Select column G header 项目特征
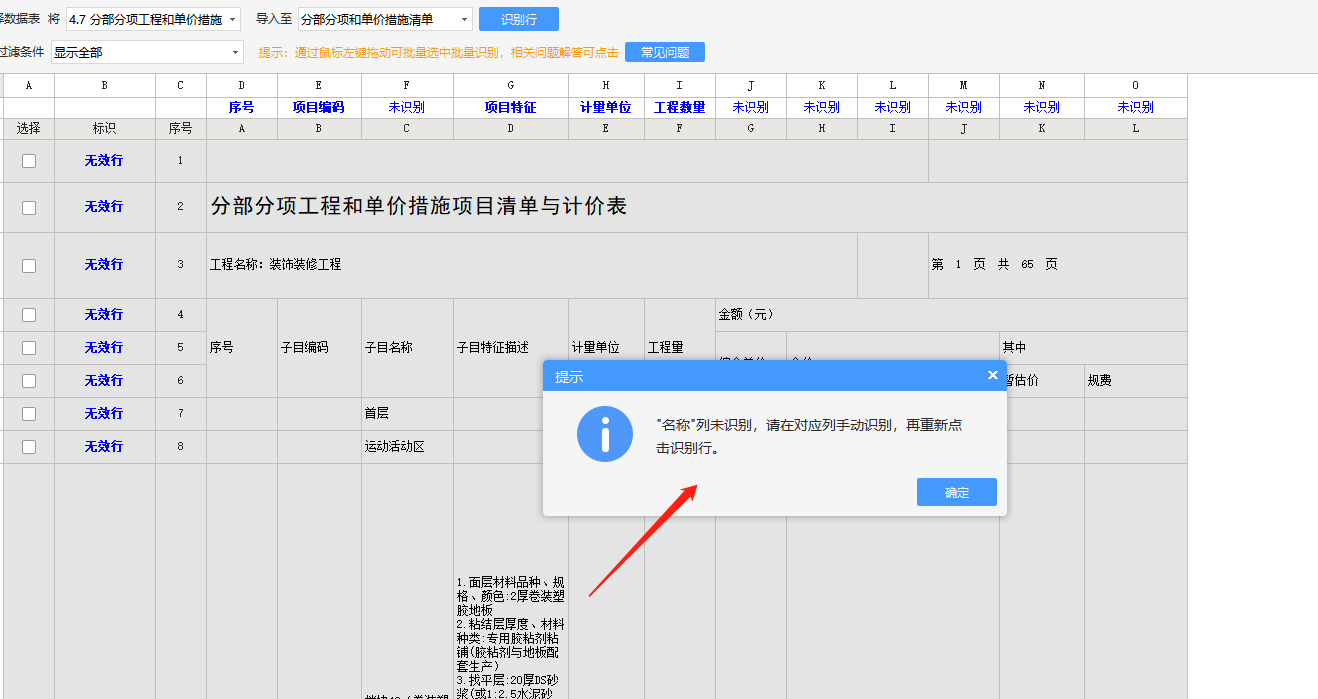Screen dimensions: 1318x699 [511, 107]
